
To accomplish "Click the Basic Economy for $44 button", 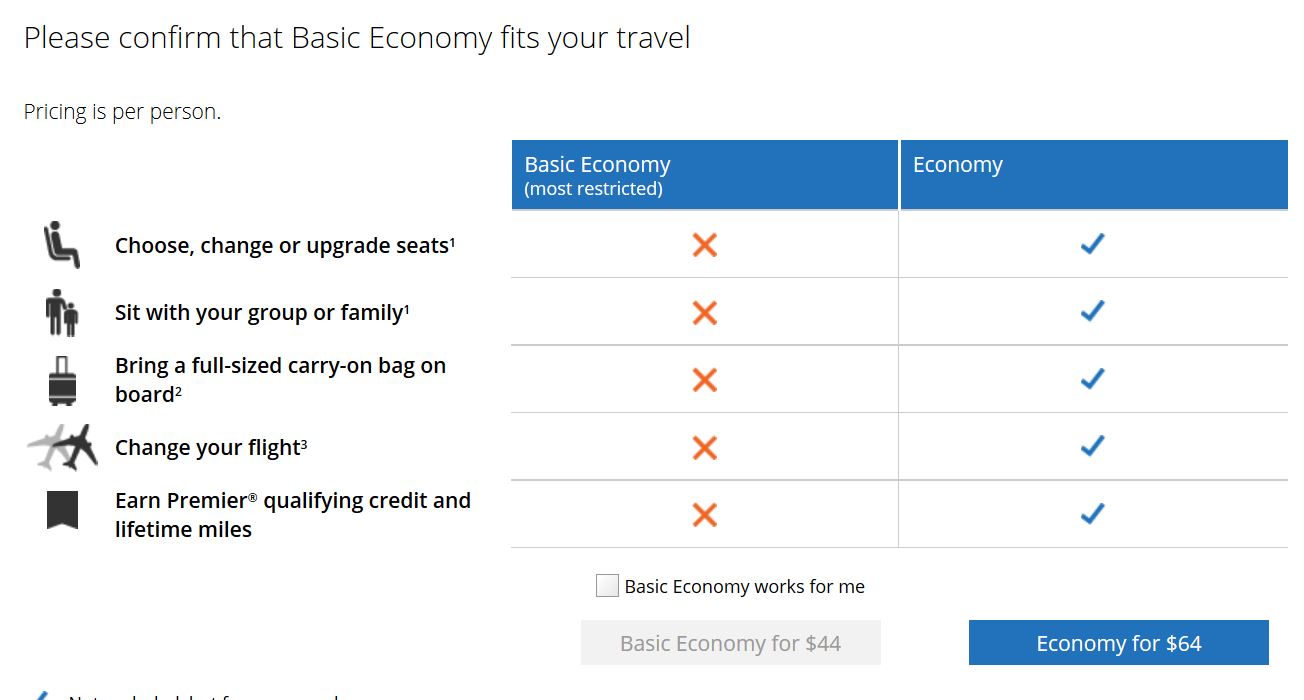I will [x=730, y=643].
